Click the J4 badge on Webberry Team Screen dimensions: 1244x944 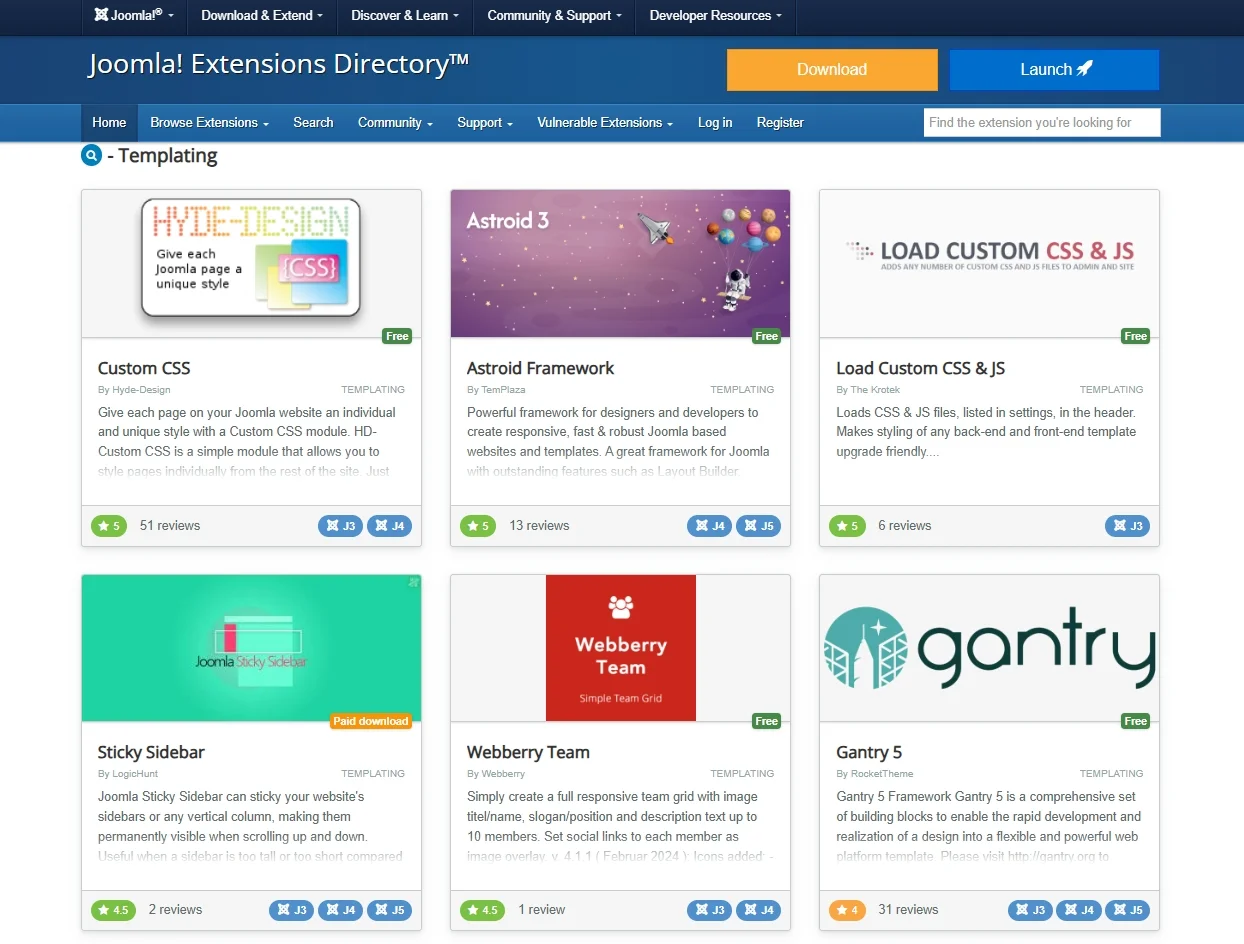(x=758, y=910)
